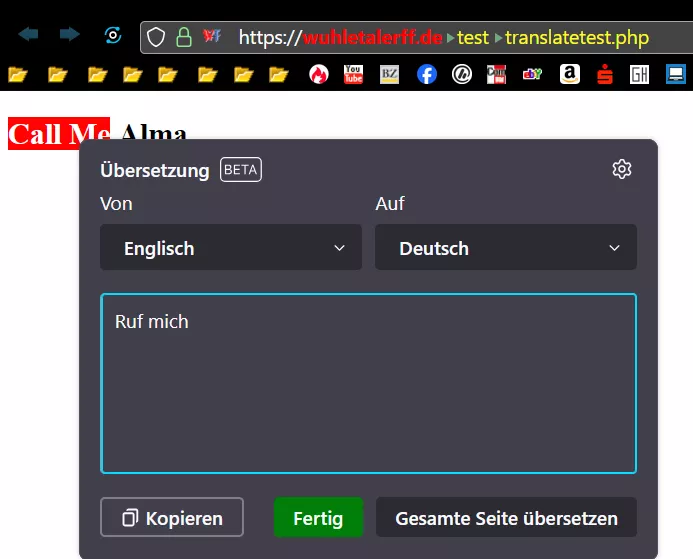
Task: Open the eBay bookmark
Action: click(532, 74)
